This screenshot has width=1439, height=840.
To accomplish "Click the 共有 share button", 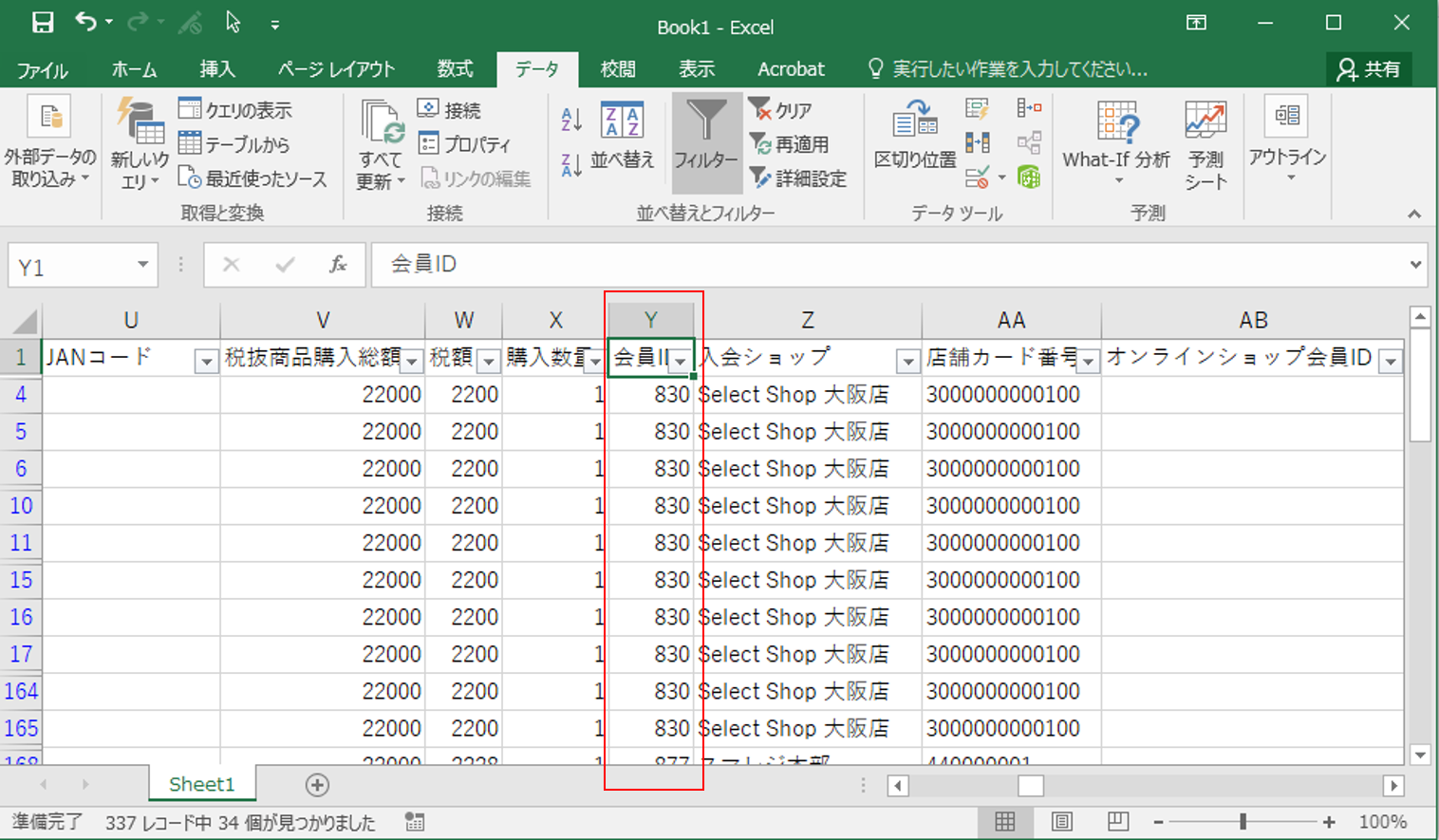I will click(1369, 69).
